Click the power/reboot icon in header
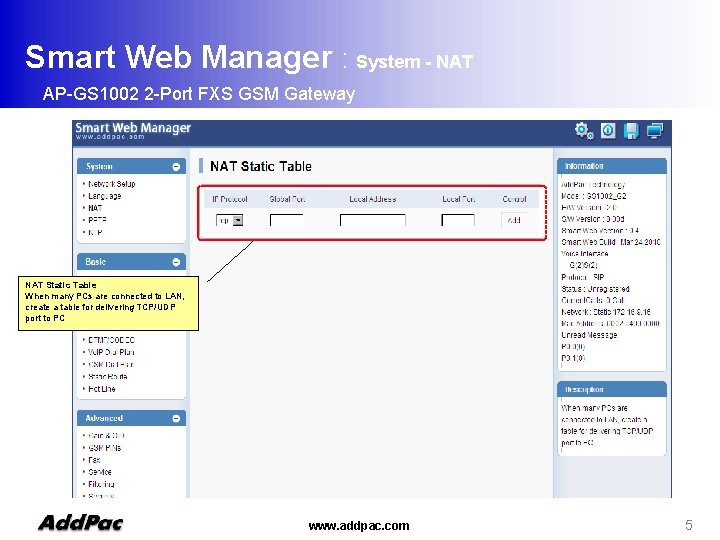The width and height of the screenshot is (720, 540). click(608, 131)
